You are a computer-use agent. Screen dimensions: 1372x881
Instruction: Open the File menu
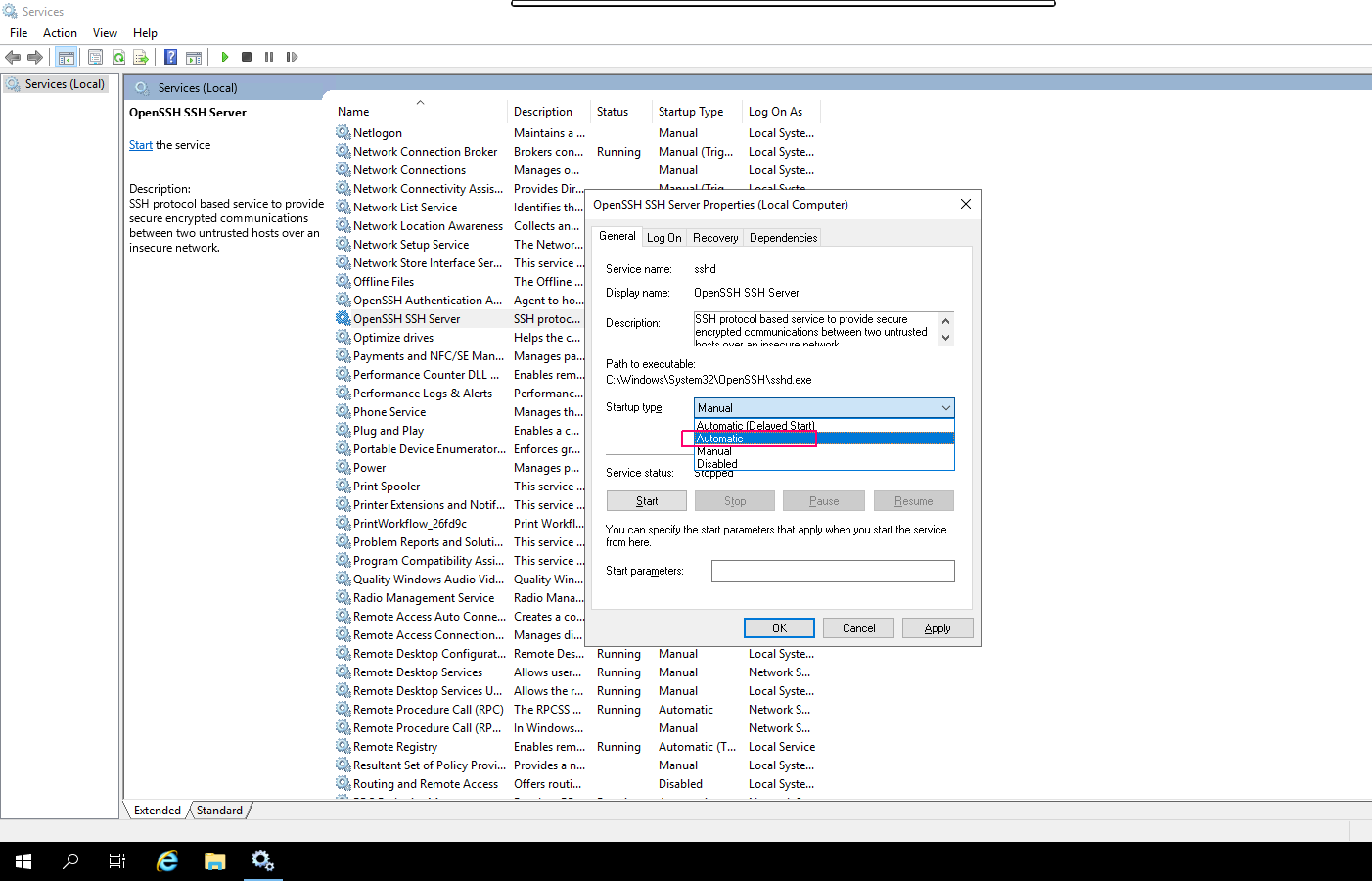click(19, 33)
